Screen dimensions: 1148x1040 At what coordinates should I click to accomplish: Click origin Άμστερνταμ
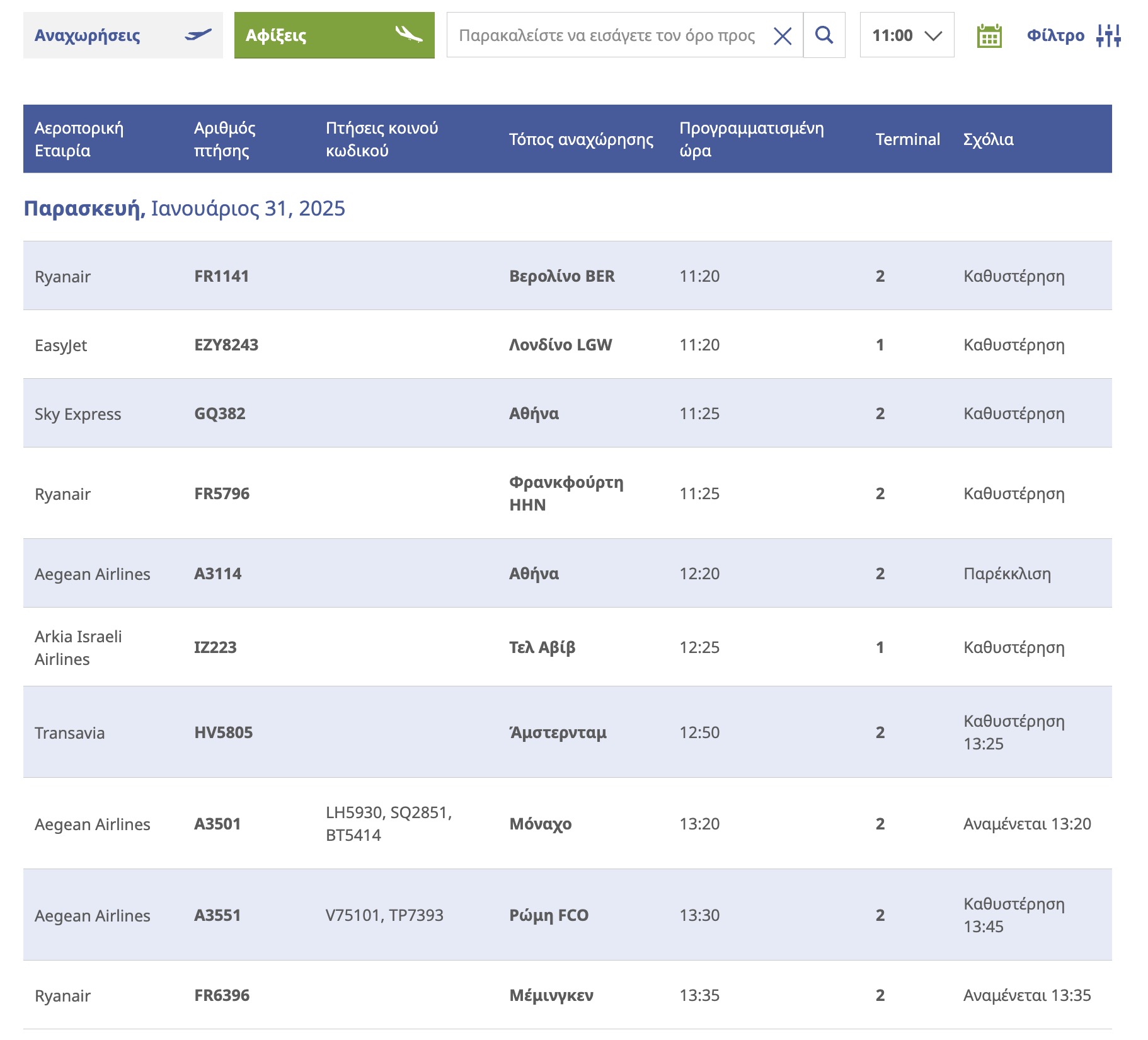[x=558, y=732]
